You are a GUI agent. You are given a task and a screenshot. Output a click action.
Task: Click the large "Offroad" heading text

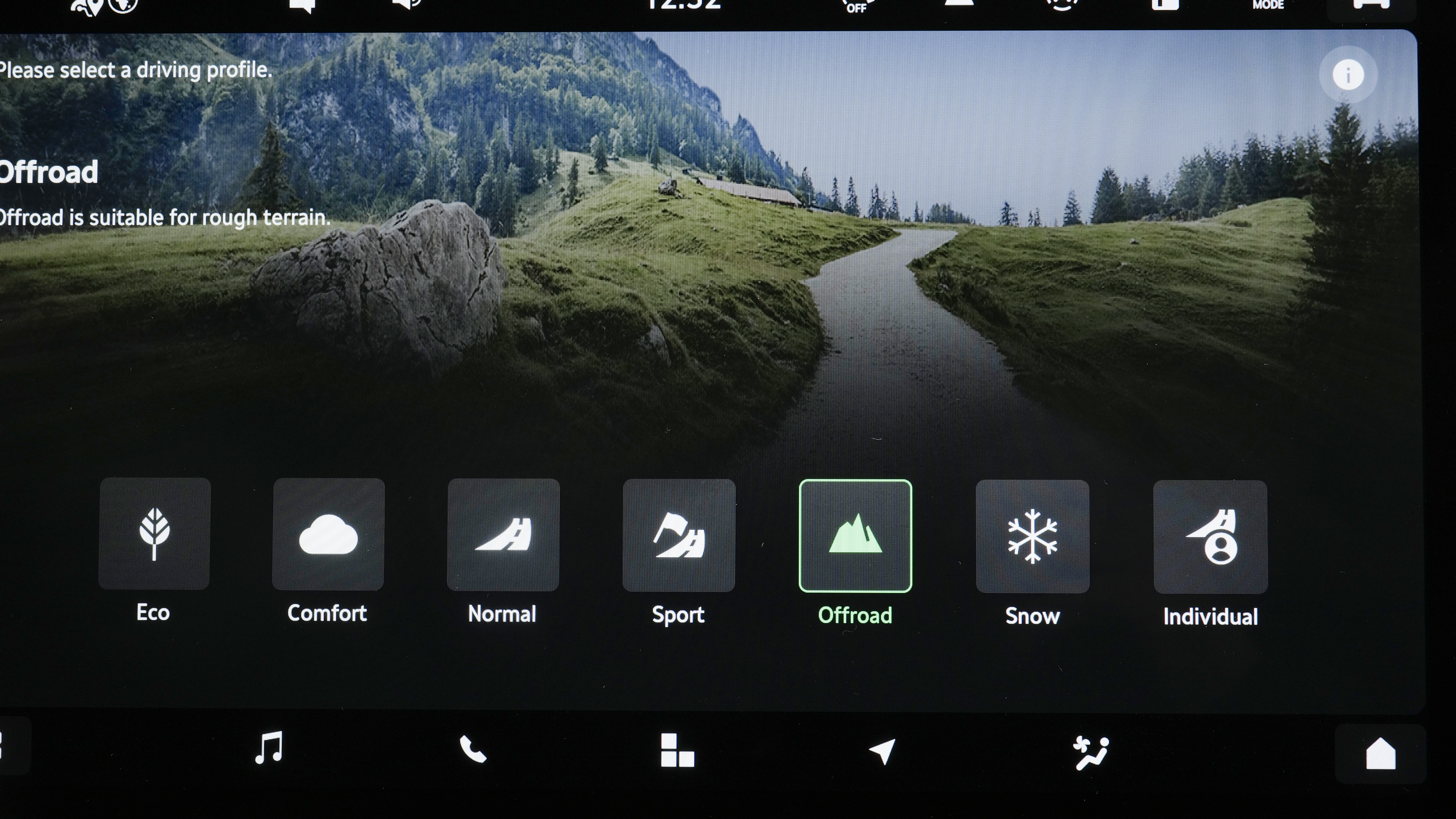point(49,172)
